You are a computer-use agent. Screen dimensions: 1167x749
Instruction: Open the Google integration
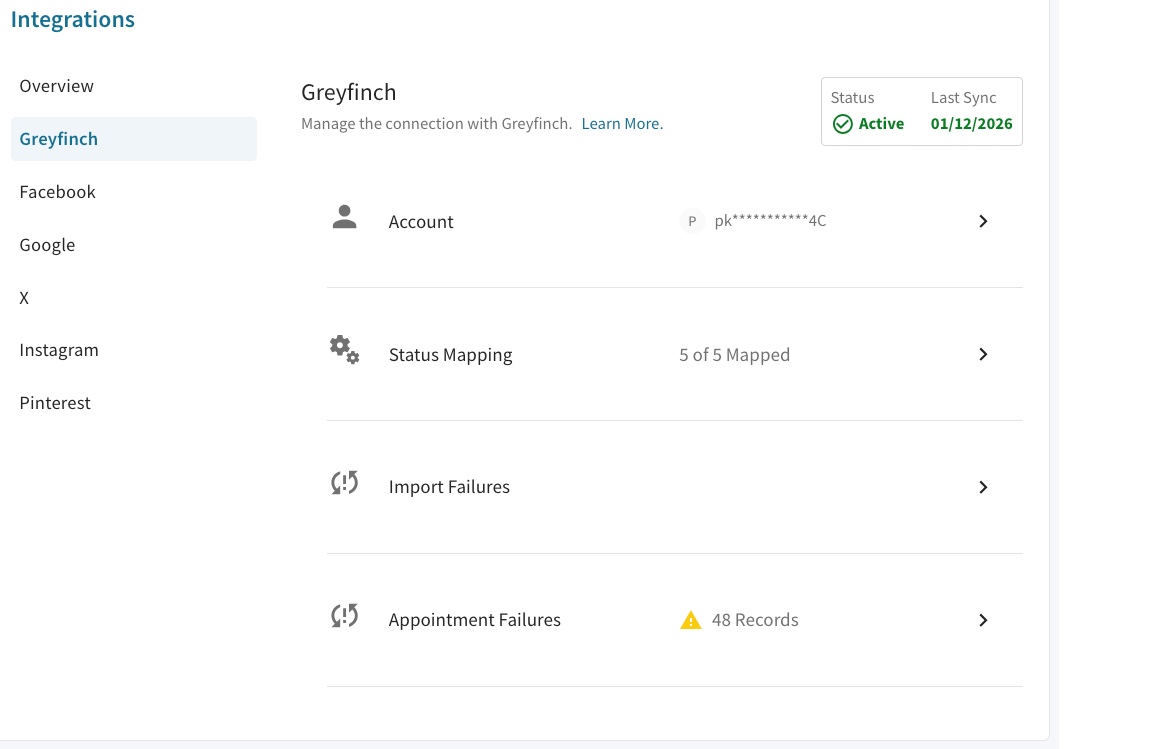[134, 244]
